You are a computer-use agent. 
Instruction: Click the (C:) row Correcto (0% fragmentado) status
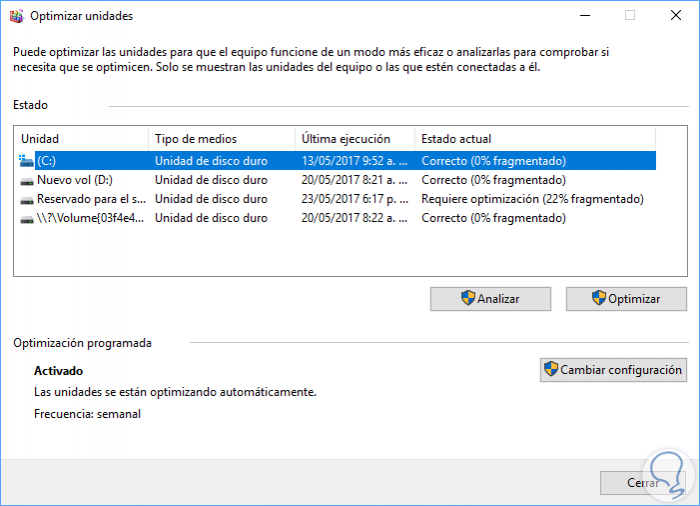pos(494,161)
